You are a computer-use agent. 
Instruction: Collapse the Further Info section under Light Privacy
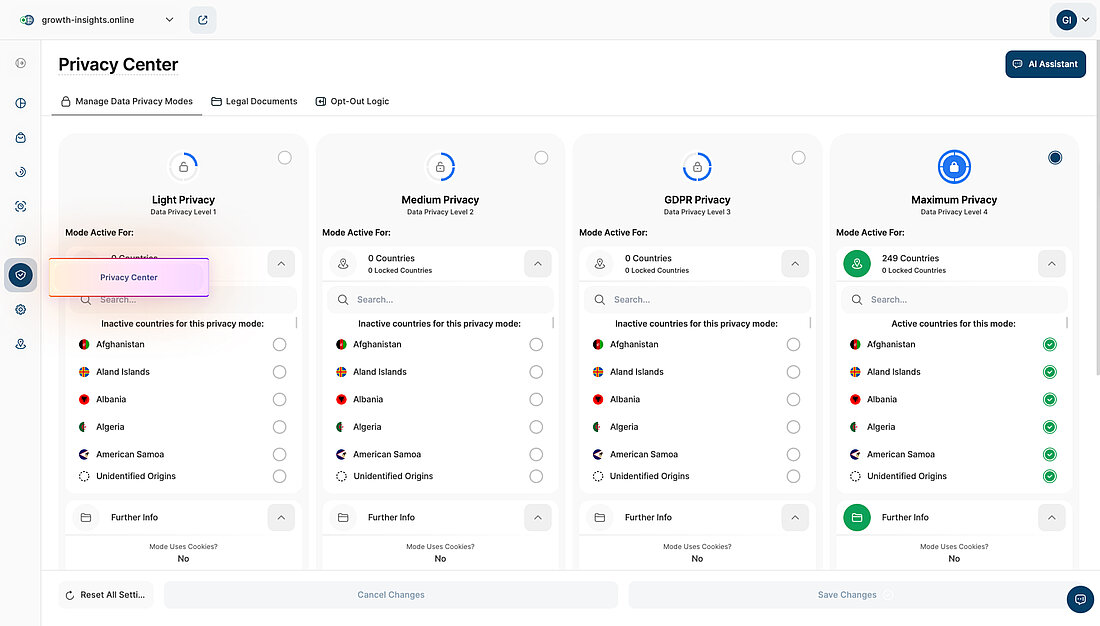pos(281,517)
